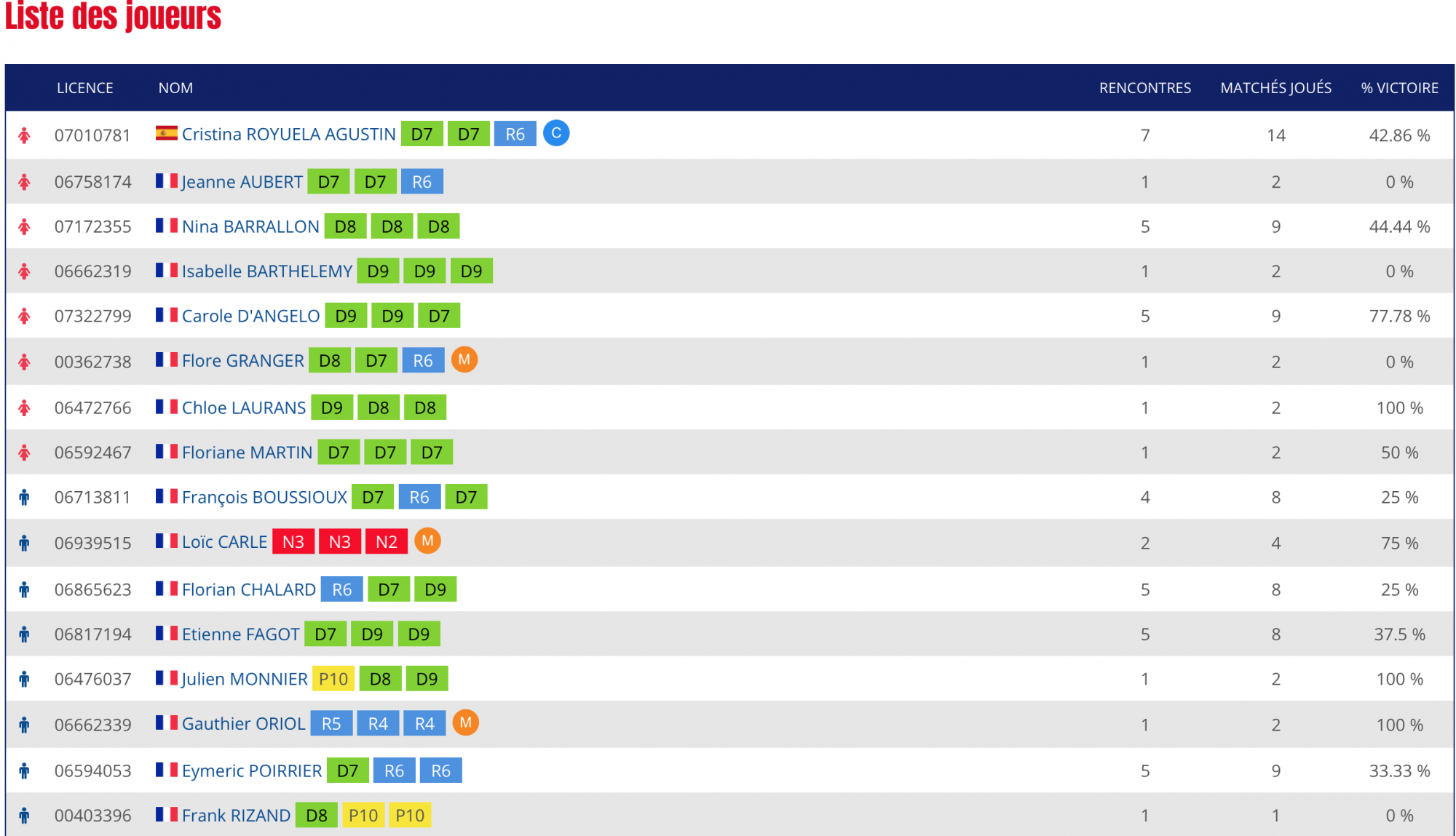
Task: Click the 44.44 % victory value
Action: pos(1400,227)
